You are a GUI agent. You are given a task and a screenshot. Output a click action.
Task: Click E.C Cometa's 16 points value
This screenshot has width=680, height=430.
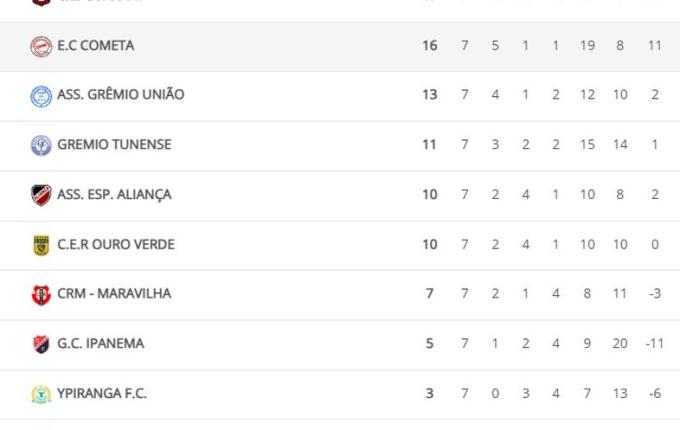(x=429, y=46)
